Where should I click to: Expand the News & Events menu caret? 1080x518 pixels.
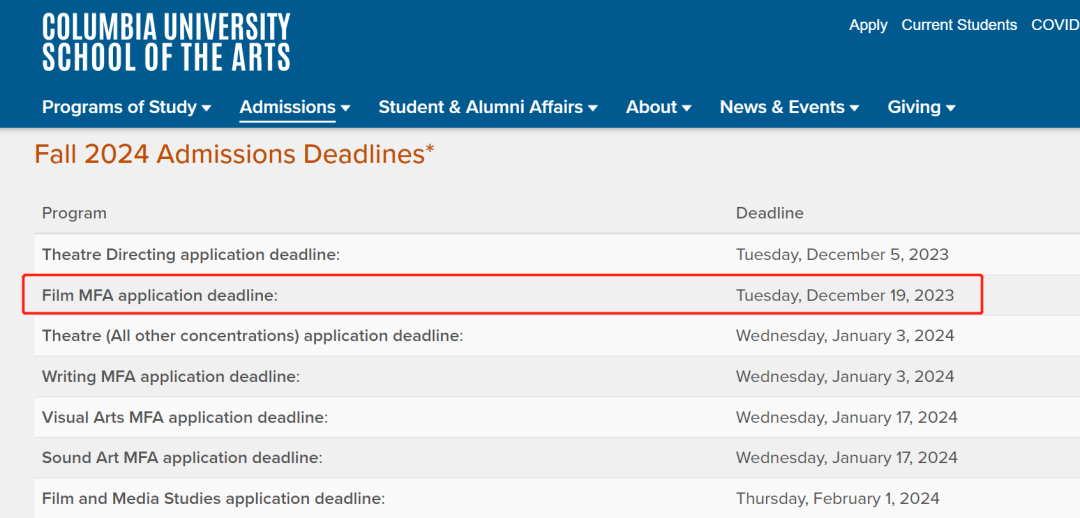pyautogui.click(x=854, y=108)
